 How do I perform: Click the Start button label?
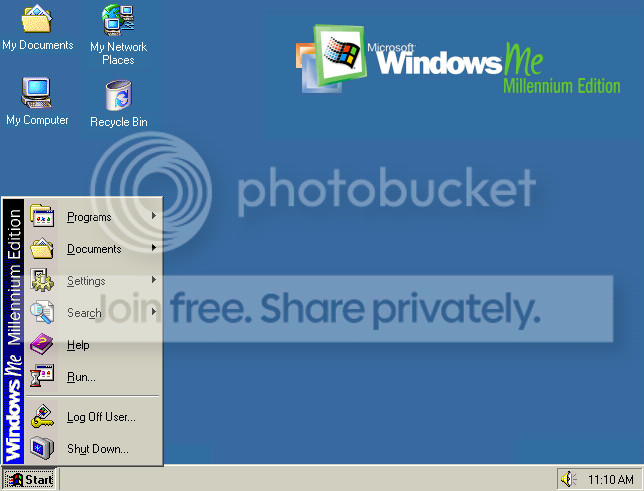point(39,479)
